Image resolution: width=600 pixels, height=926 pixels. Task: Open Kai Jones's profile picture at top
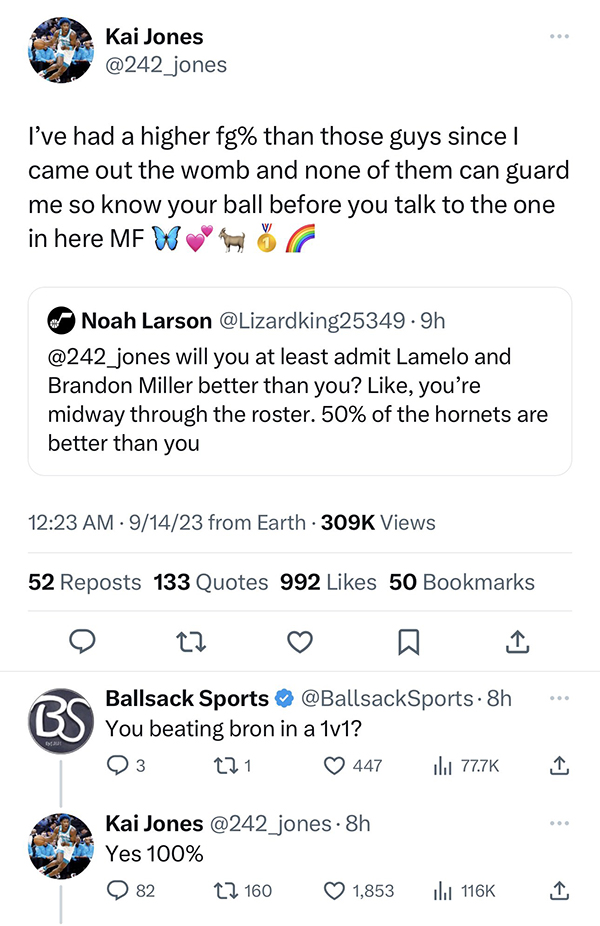63,49
